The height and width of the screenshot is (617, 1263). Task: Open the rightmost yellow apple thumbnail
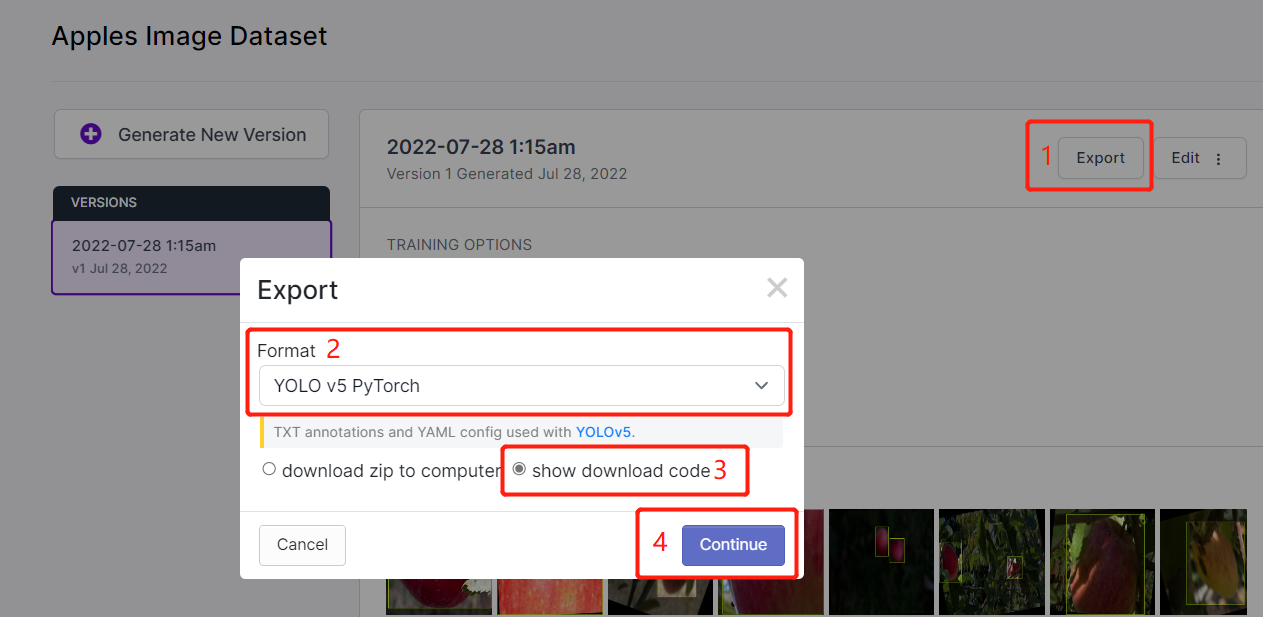click(1205, 560)
